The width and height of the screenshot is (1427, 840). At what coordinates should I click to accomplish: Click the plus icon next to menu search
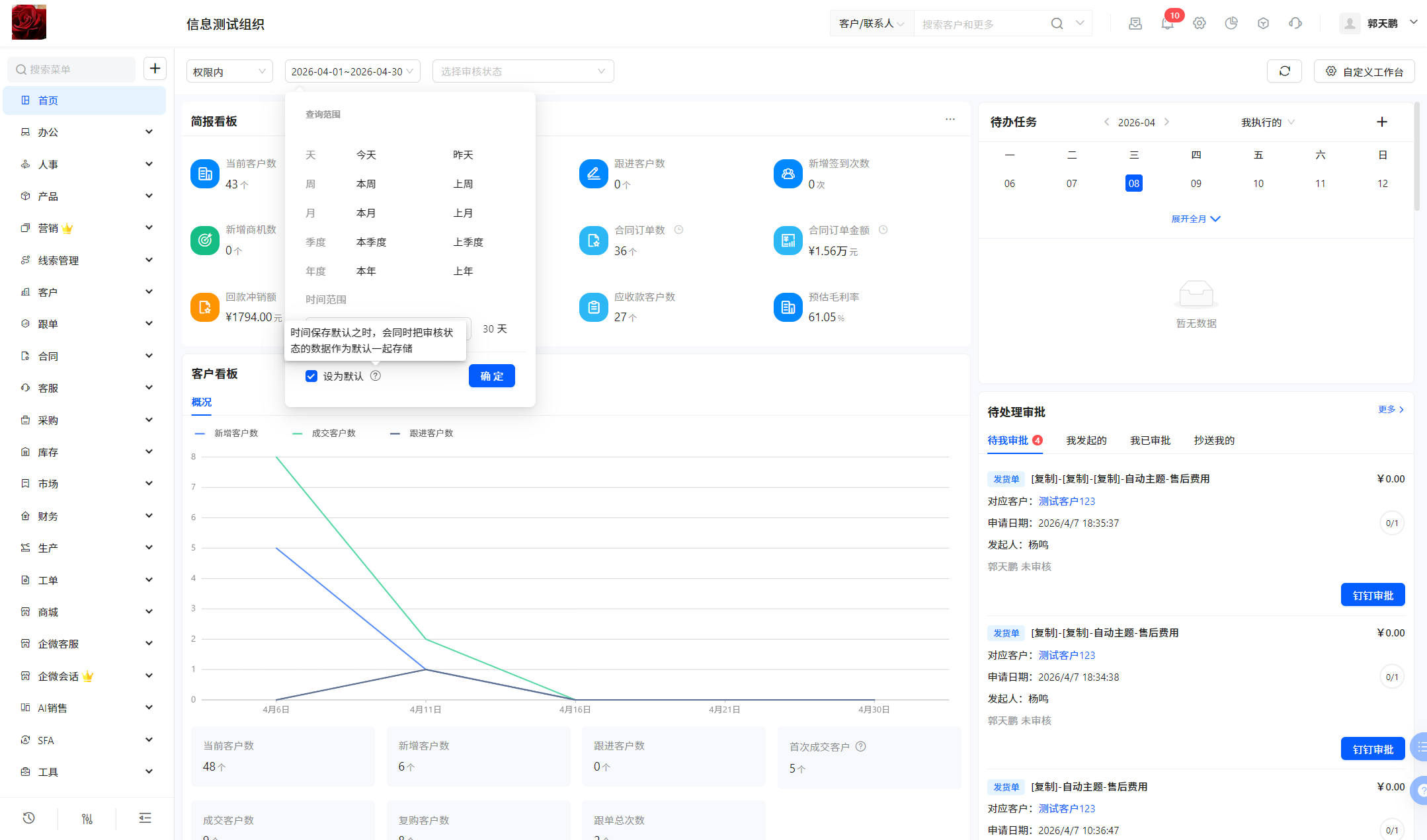(x=155, y=69)
